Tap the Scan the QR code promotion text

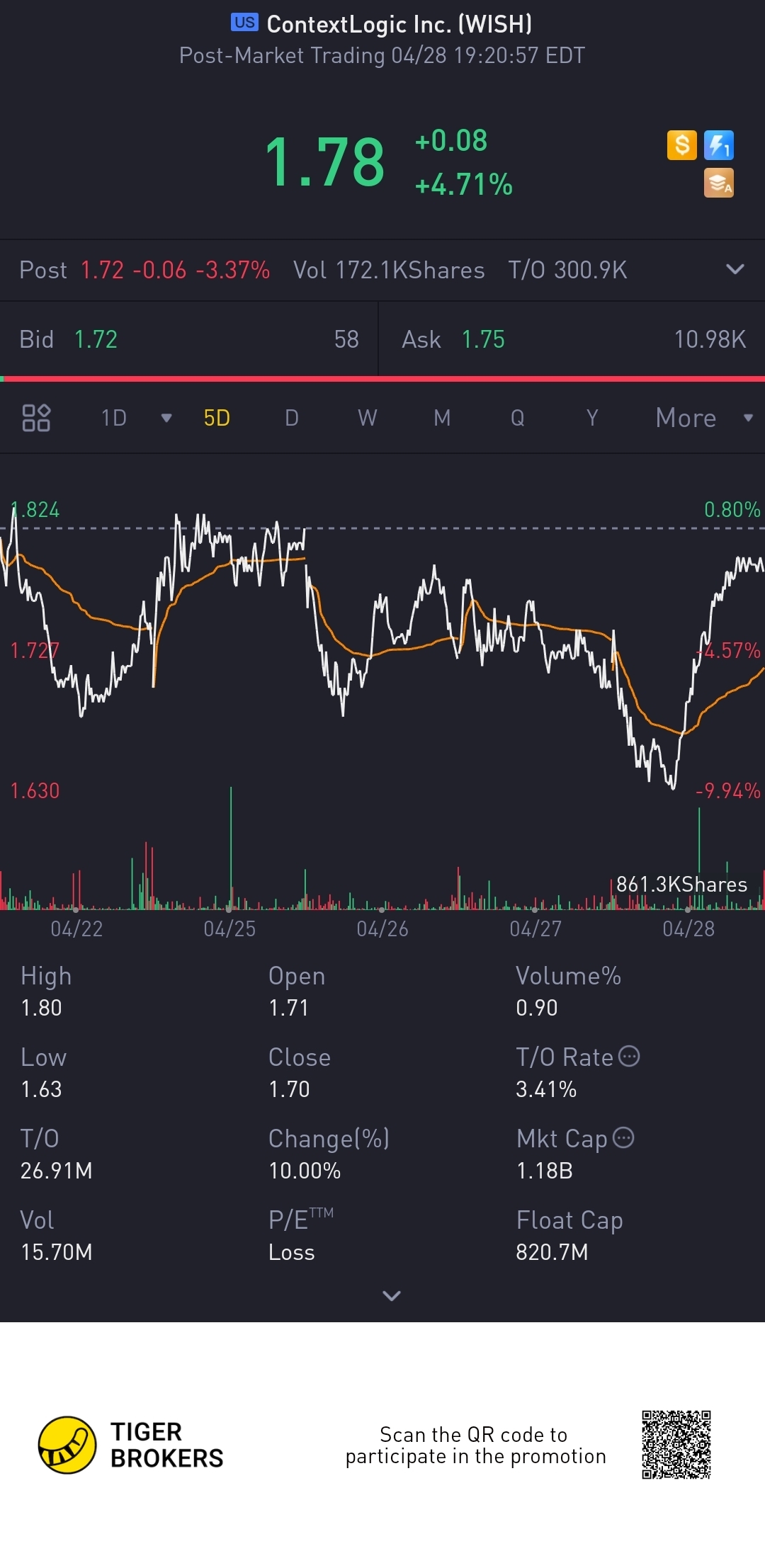[475, 1445]
